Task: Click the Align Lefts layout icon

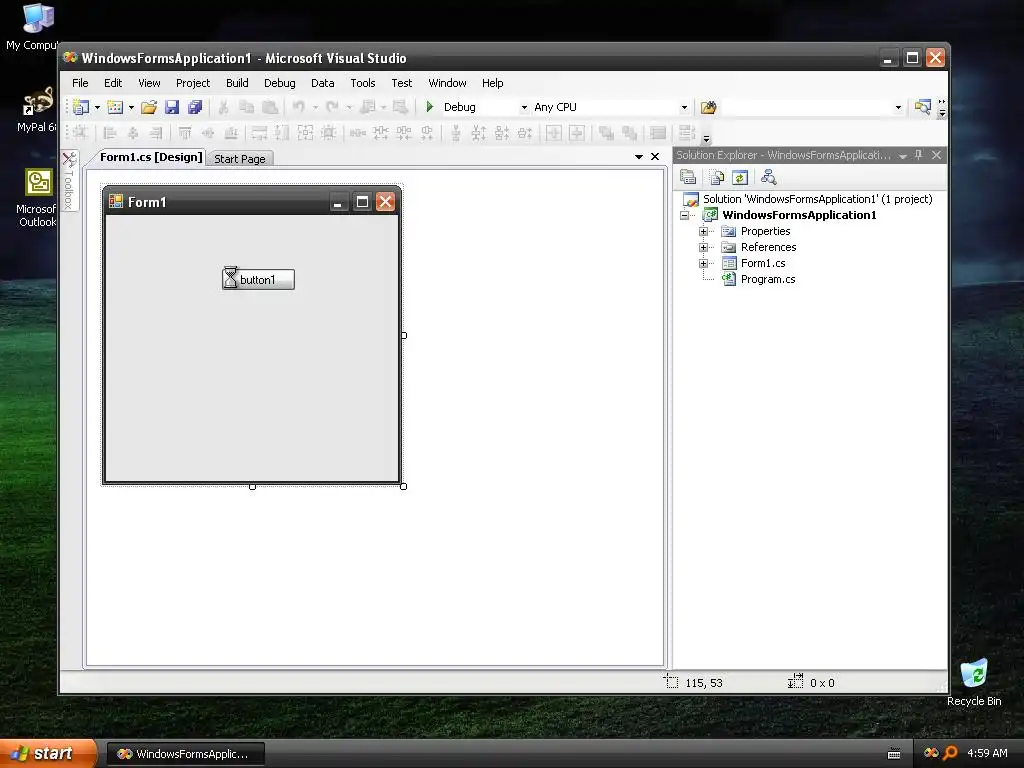Action: [110, 133]
